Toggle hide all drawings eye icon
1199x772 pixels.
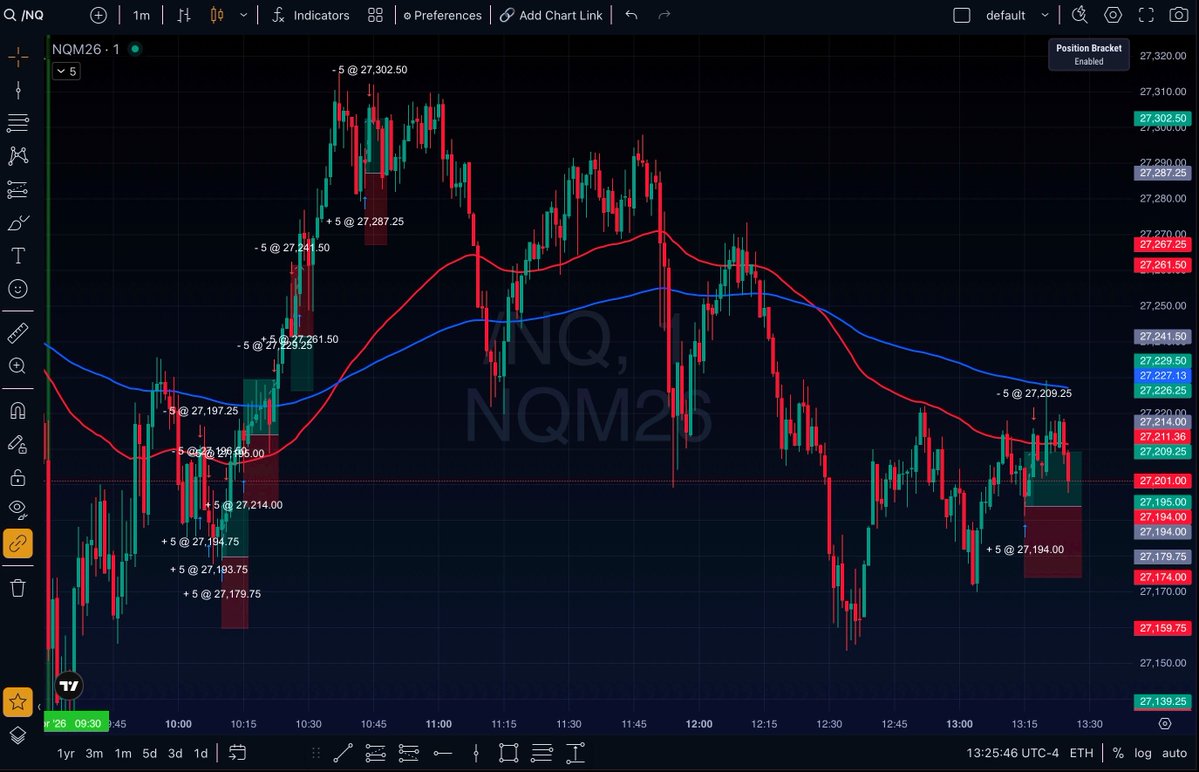pos(18,510)
